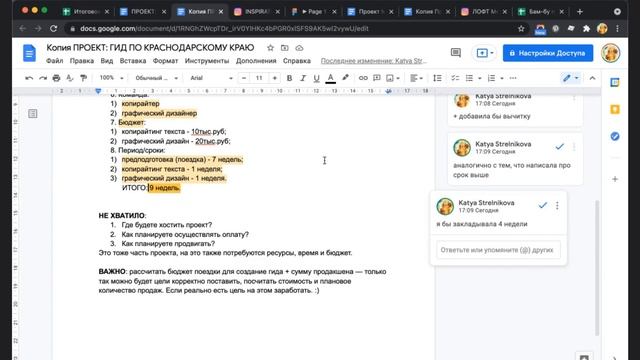The width and height of the screenshot is (640, 360).
Task: Star the document title
Action: (270, 48)
